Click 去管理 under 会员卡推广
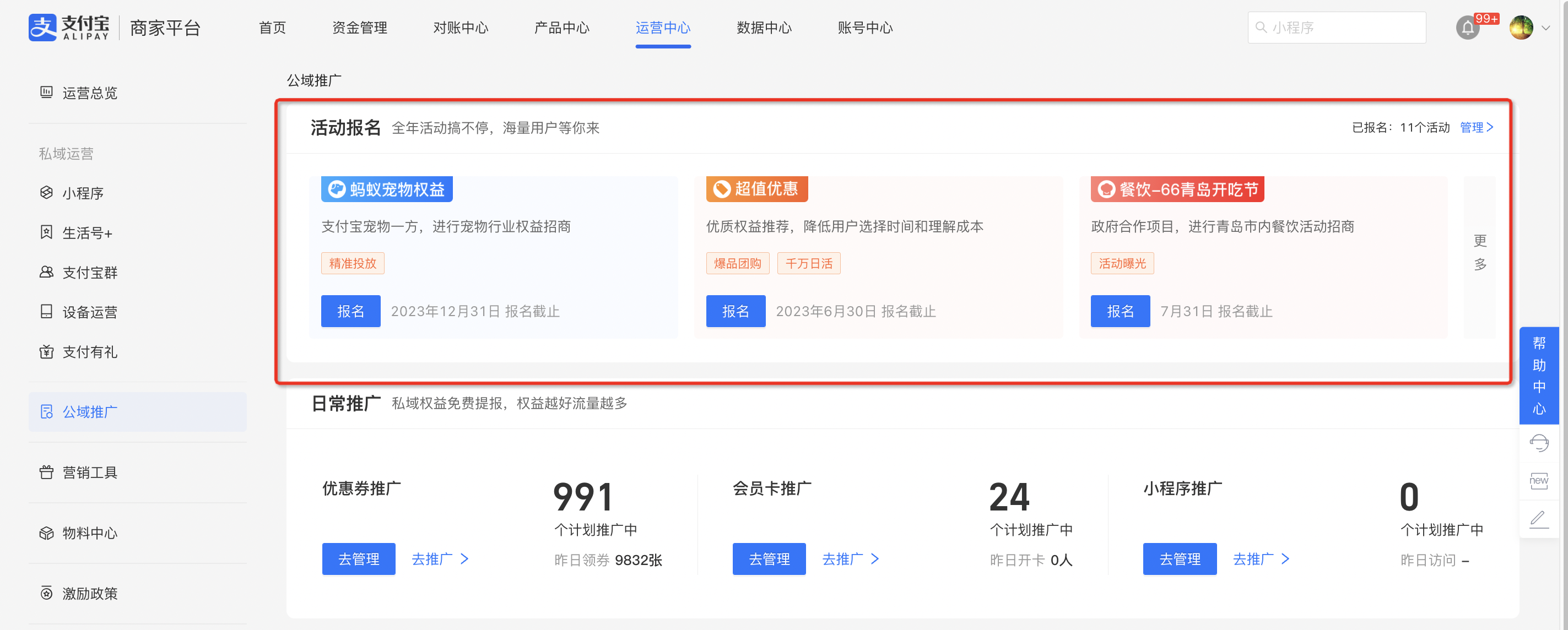Viewport: 1568px width, 630px height. pos(769,559)
